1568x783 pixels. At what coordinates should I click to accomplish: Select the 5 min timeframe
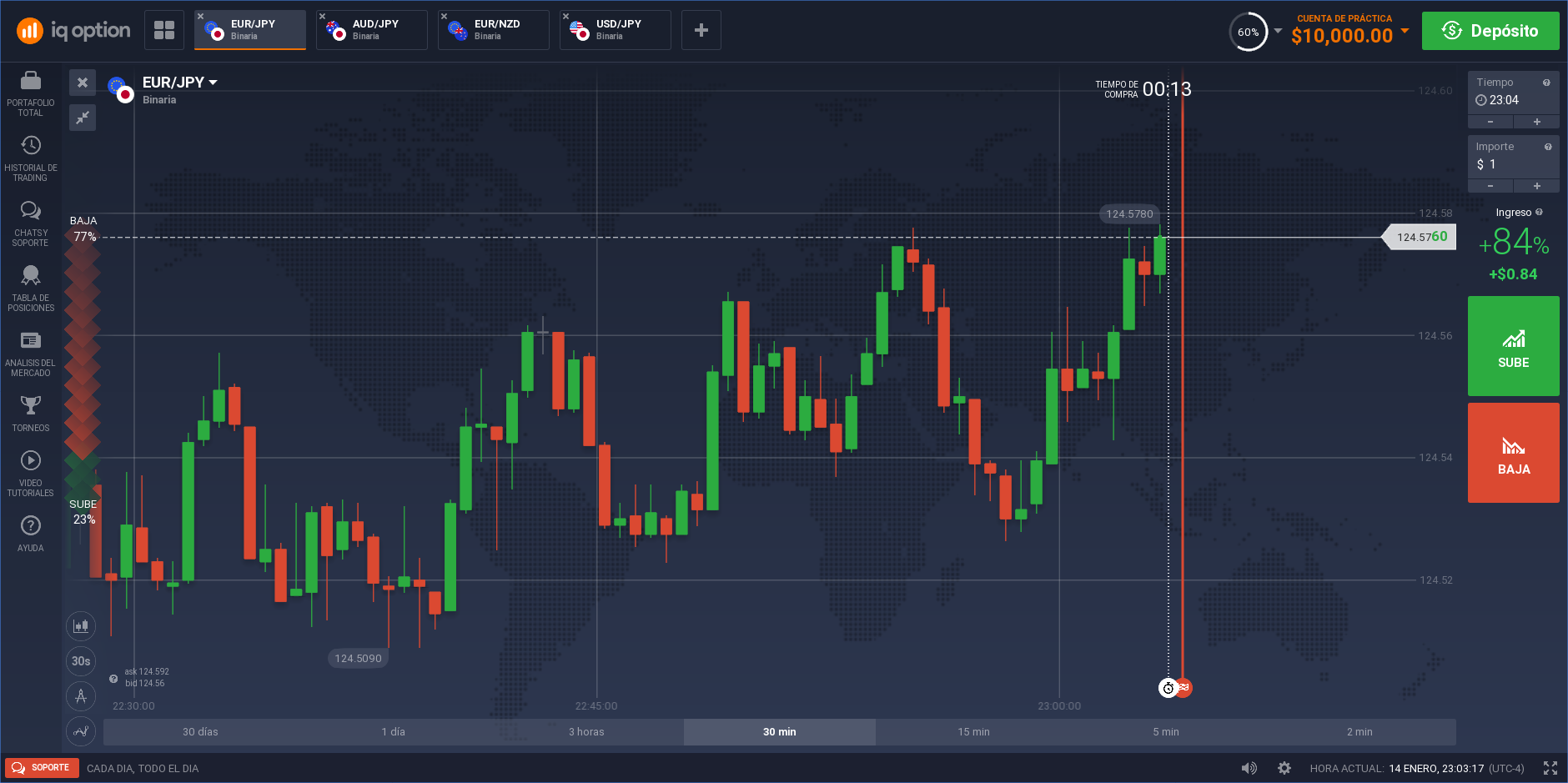[x=1166, y=732]
